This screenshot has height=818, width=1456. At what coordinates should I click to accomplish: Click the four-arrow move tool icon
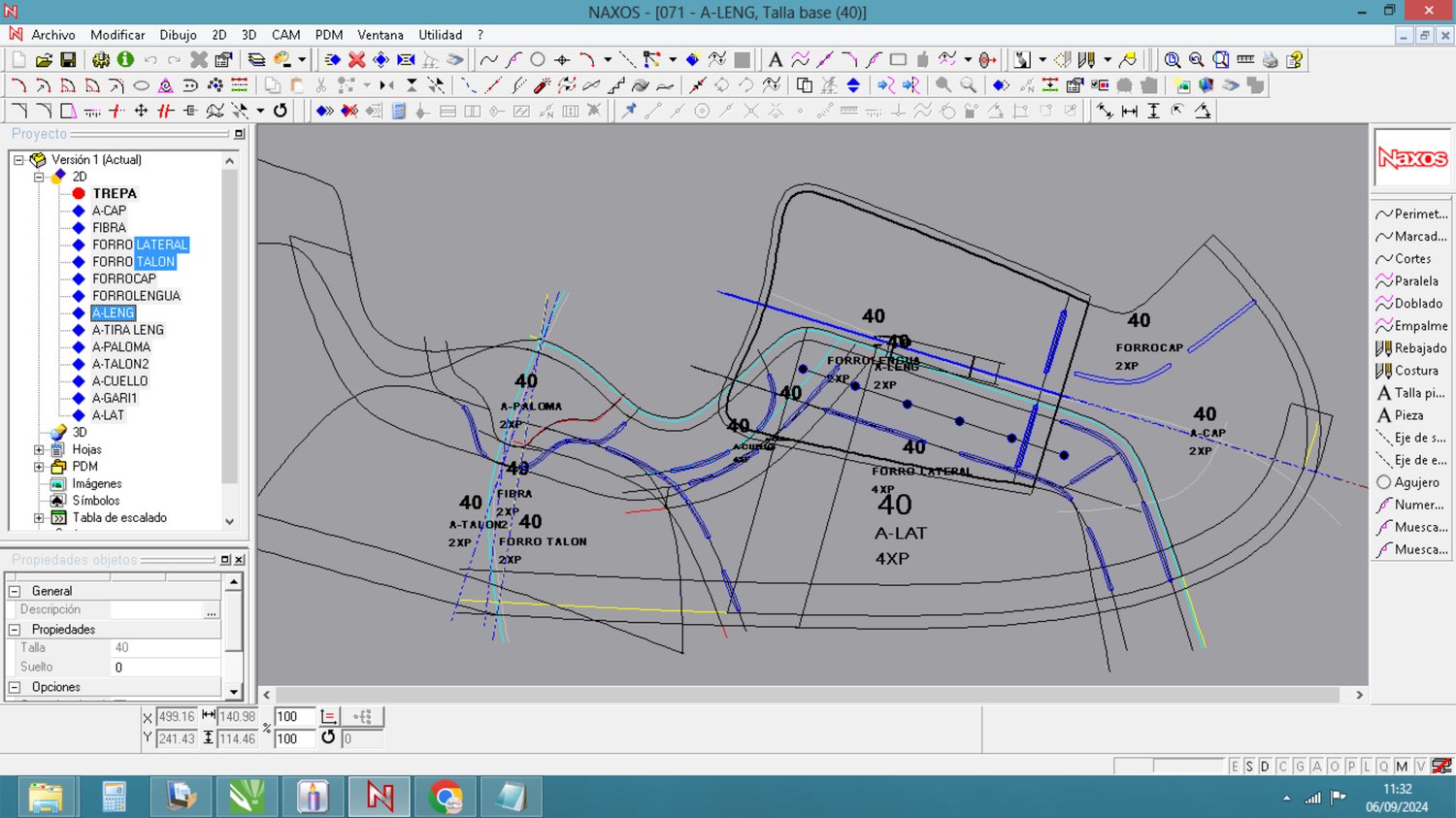pos(141,111)
